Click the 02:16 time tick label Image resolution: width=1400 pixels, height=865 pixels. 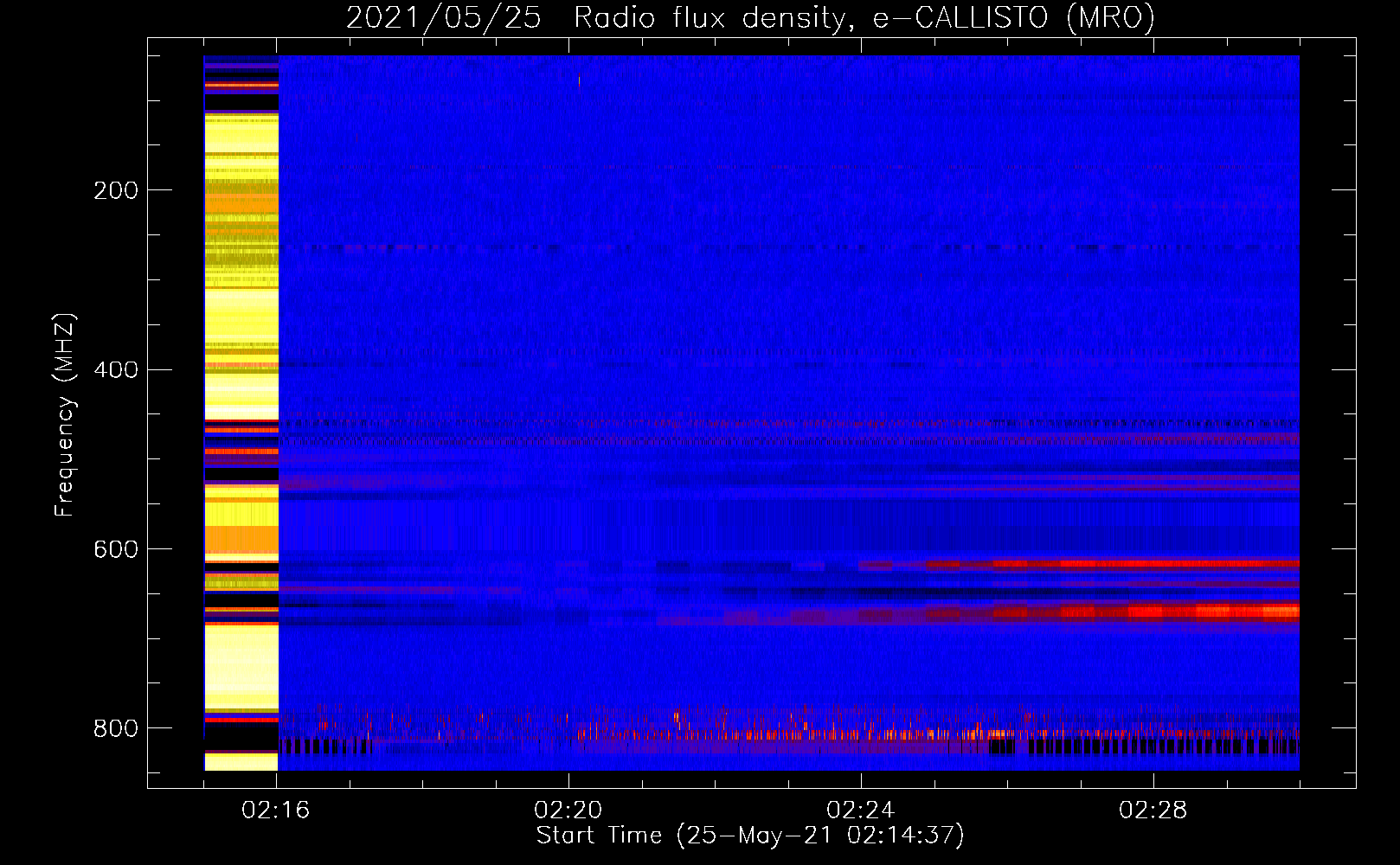(x=276, y=811)
